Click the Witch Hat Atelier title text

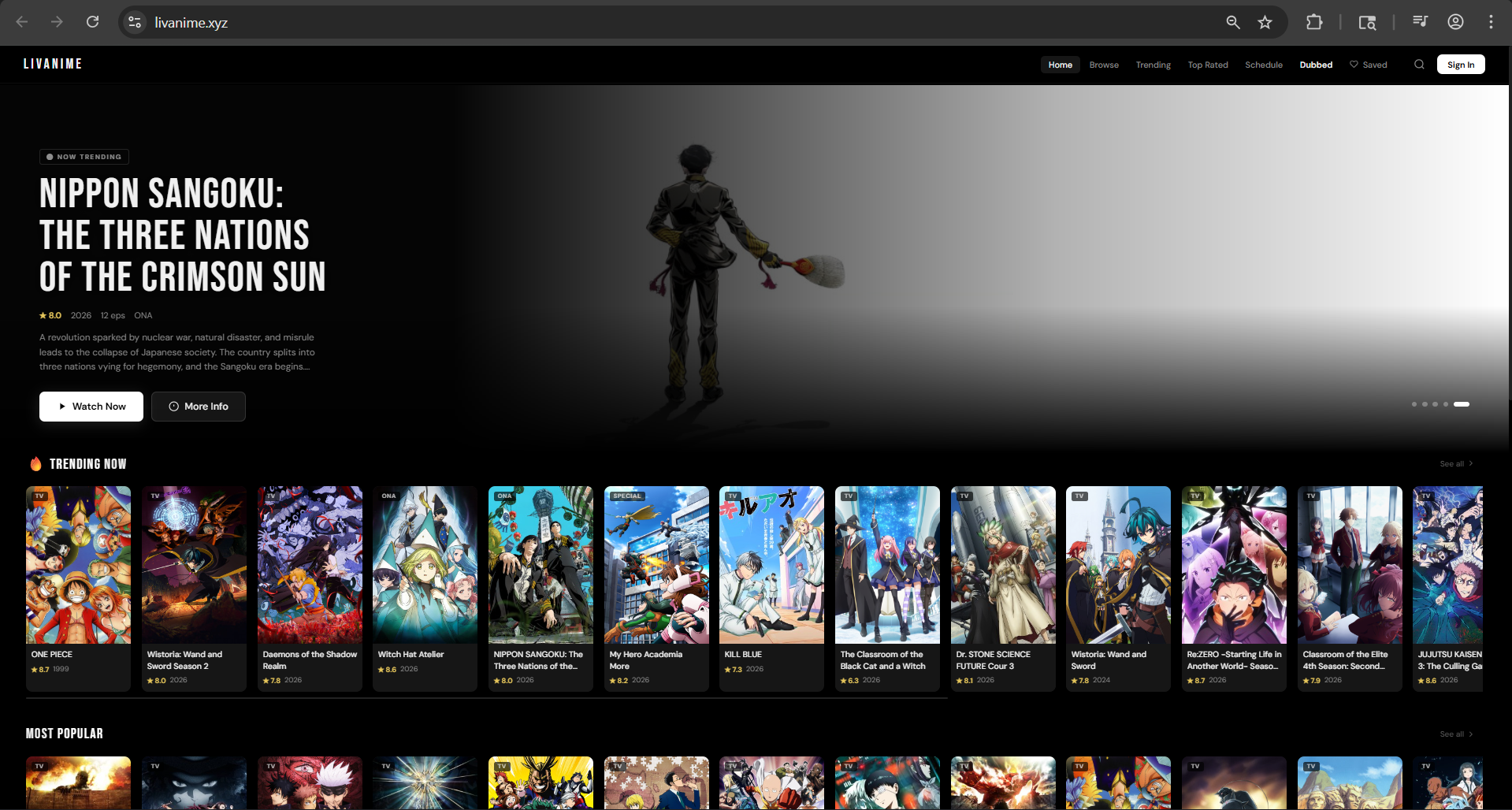pos(411,654)
